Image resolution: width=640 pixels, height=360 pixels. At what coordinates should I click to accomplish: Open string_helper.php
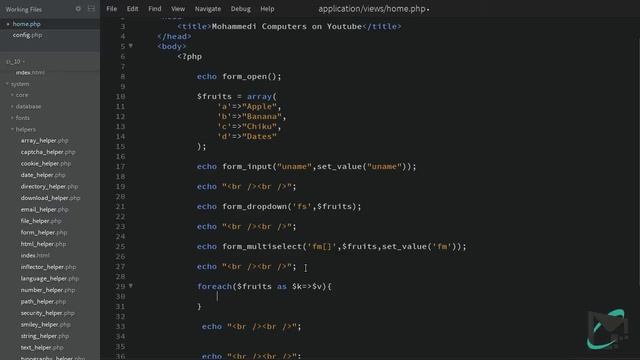pyautogui.click(x=44, y=336)
